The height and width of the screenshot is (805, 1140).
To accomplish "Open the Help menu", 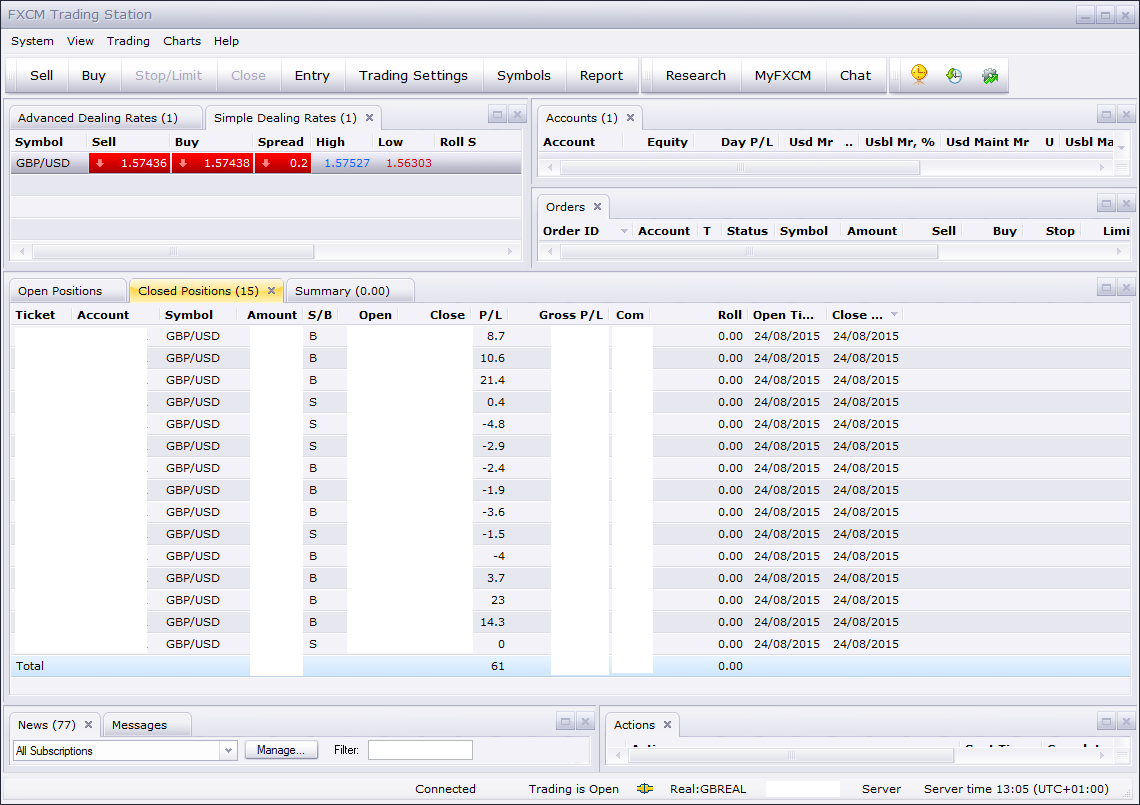I will pos(226,41).
